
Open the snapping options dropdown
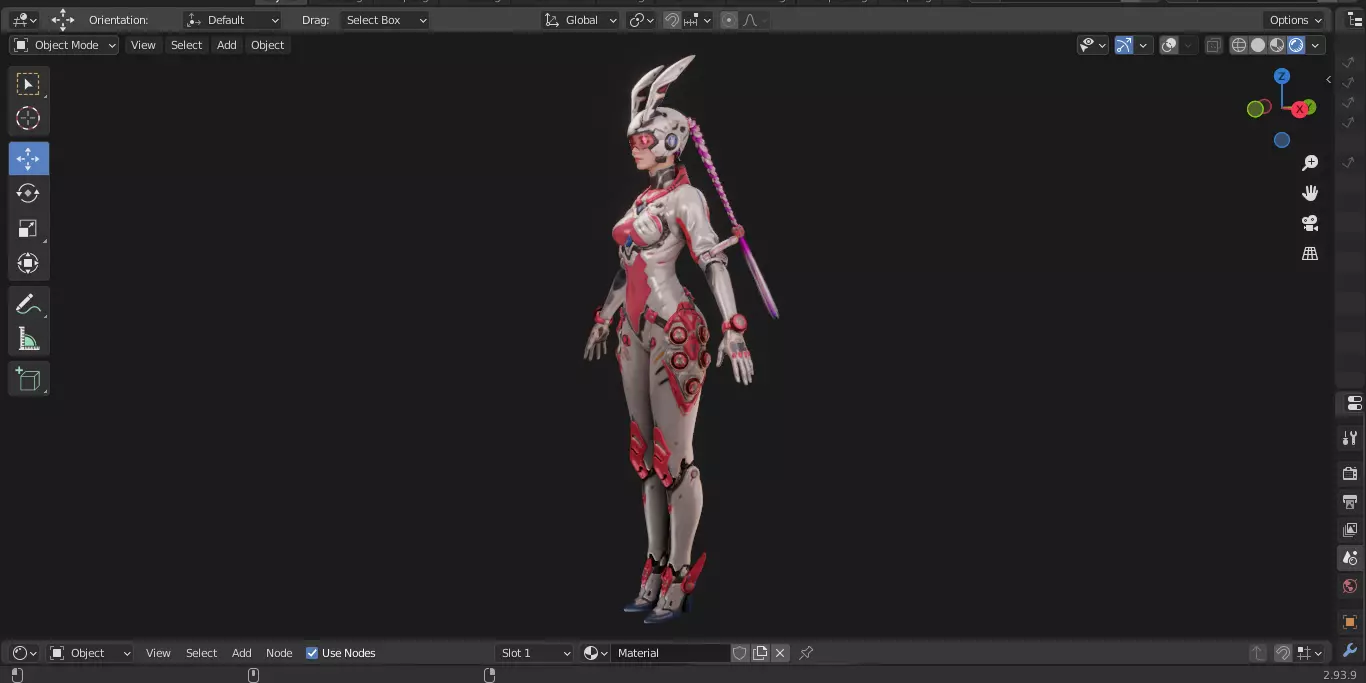pos(699,20)
